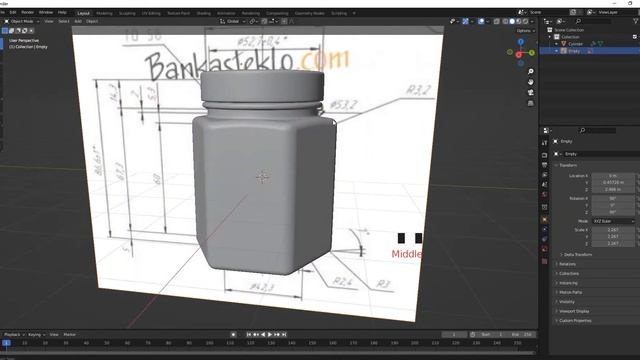
Task: Click red X axis on navigation gizmo
Action: (518, 55)
